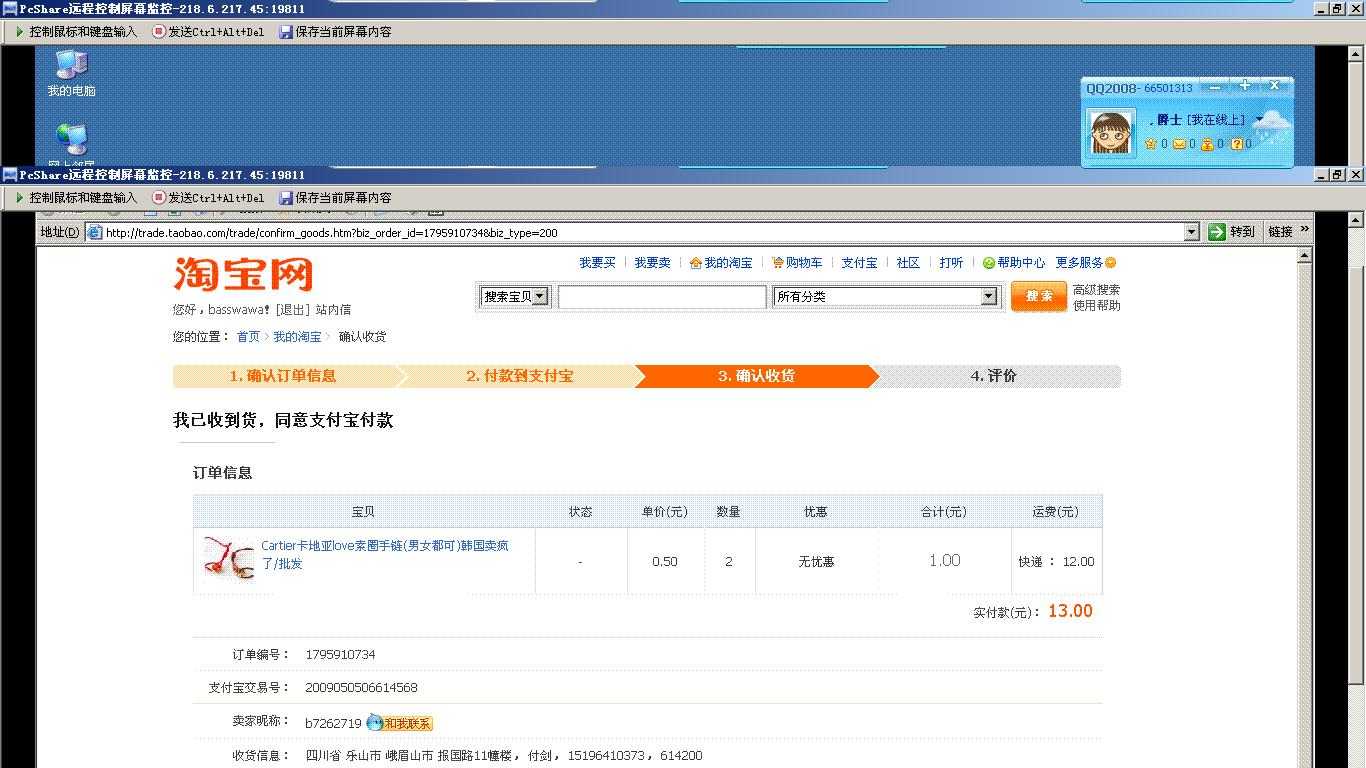Image resolution: width=1366 pixels, height=768 pixels.
Task: Click the QQ question mark icon
Action: point(1236,144)
